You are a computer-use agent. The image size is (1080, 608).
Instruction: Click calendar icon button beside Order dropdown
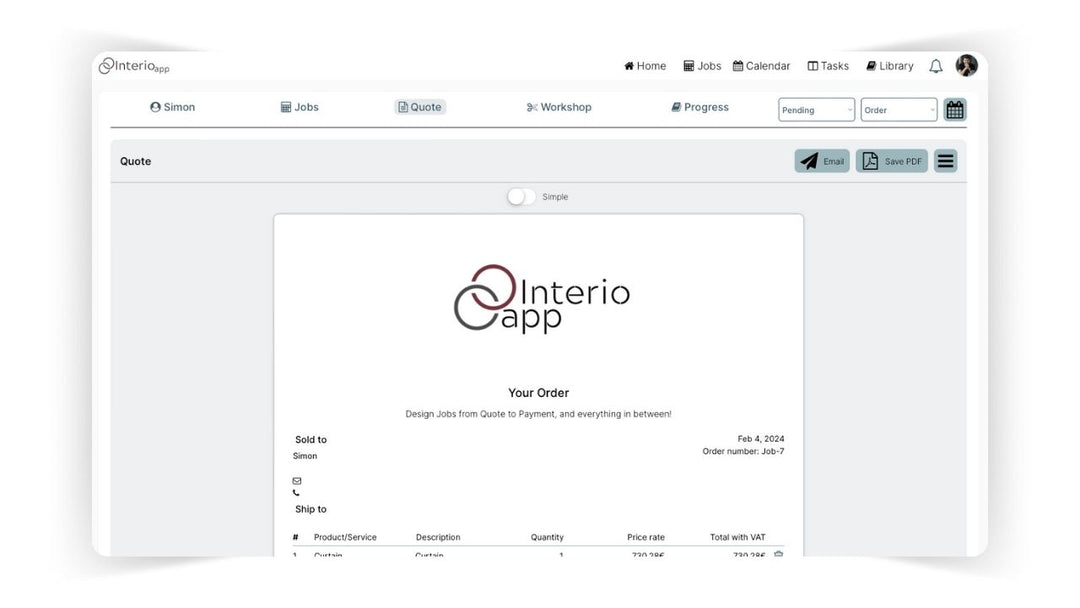tap(955, 109)
